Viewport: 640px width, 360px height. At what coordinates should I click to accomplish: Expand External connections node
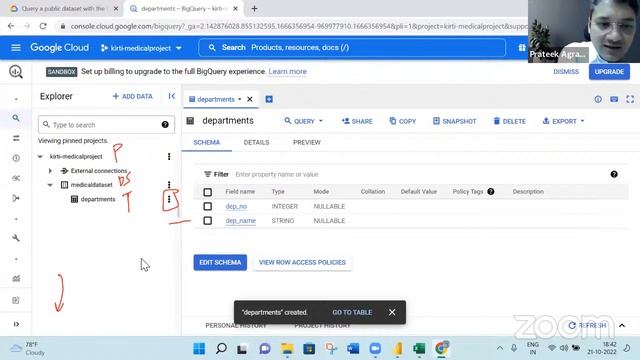pyautogui.click(x=50, y=171)
